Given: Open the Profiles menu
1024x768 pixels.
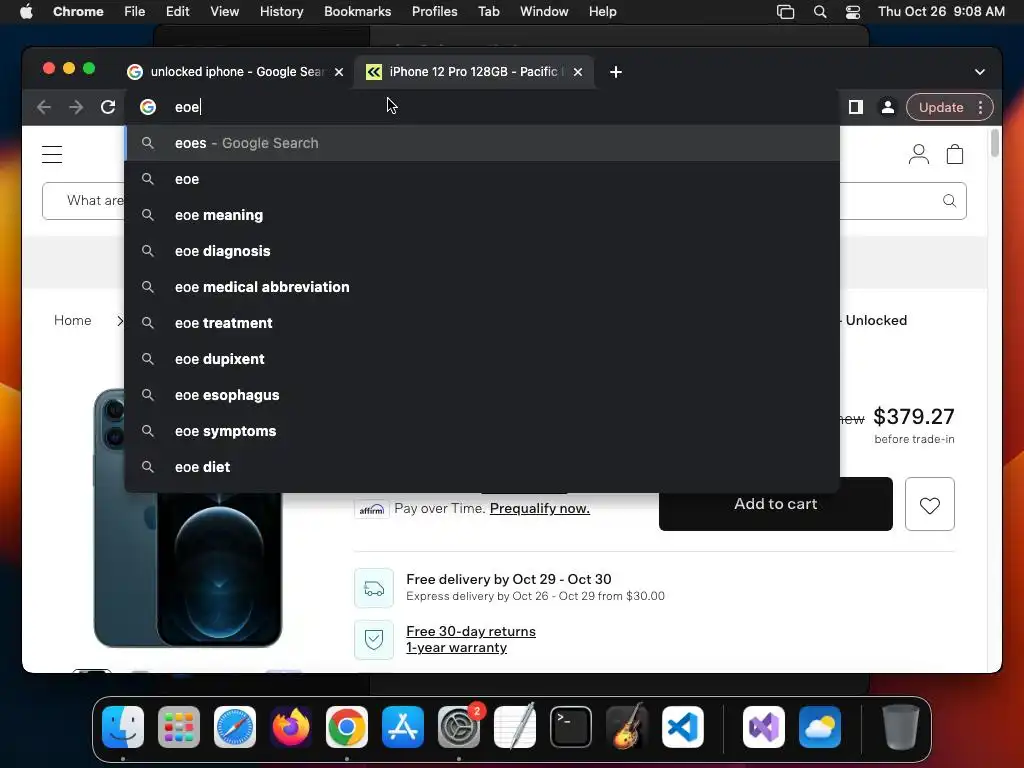Looking at the screenshot, I should [x=434, y=12].
